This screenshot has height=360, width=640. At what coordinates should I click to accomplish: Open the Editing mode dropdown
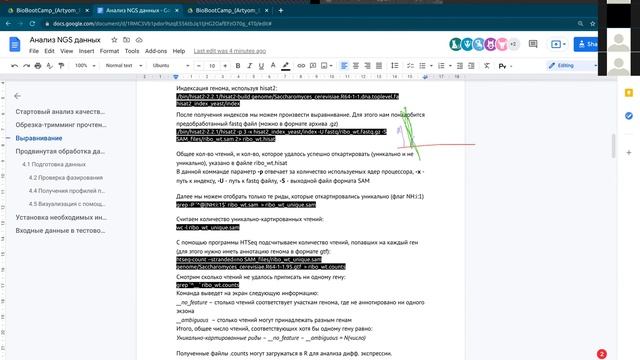[x=572, y=65]
